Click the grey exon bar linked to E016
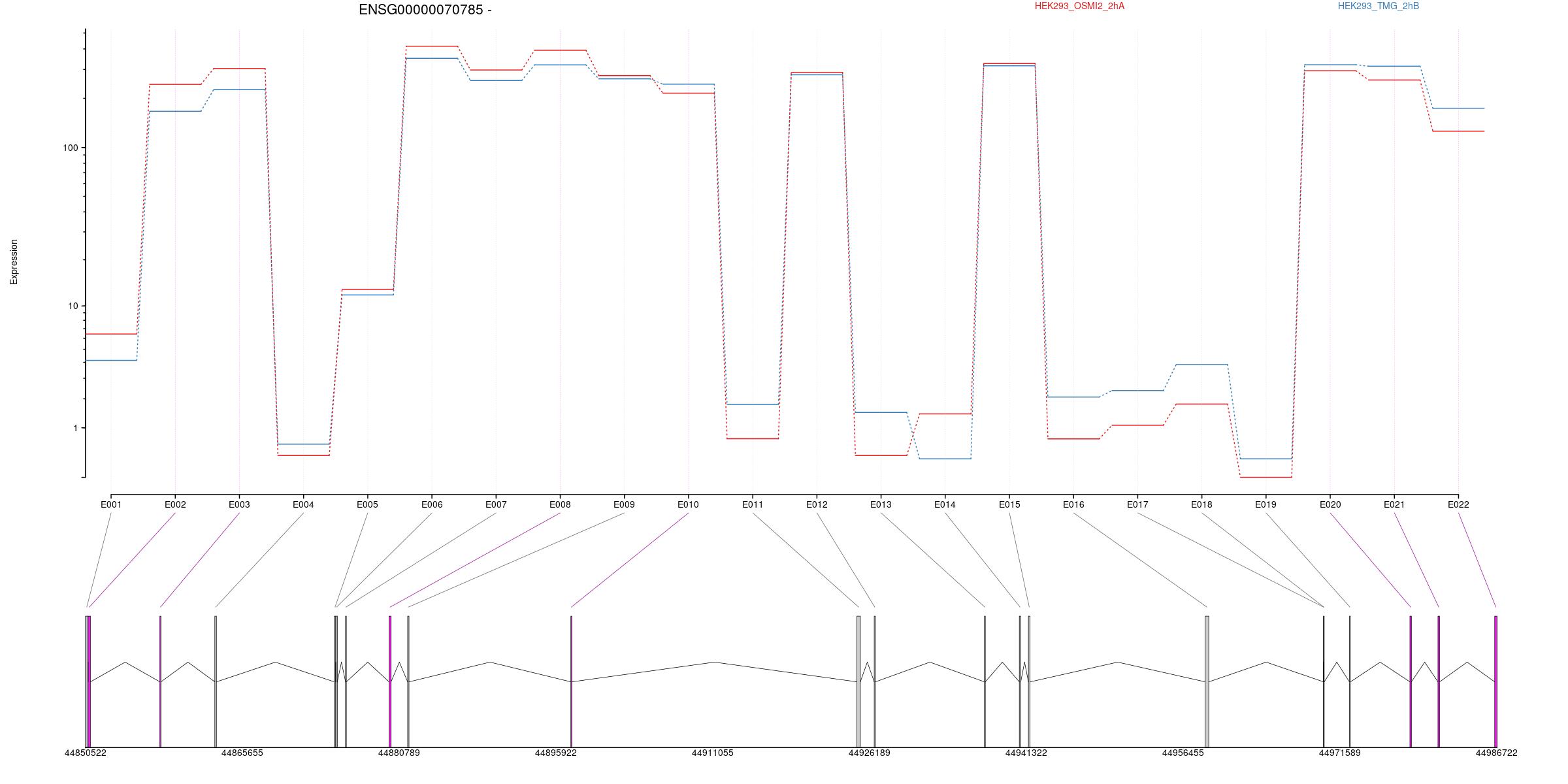 pos(1207,681)
